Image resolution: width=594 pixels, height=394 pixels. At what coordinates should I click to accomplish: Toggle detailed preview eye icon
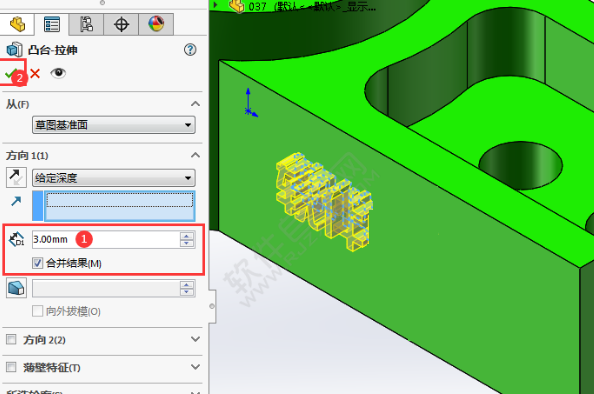(x=58, y=73)
